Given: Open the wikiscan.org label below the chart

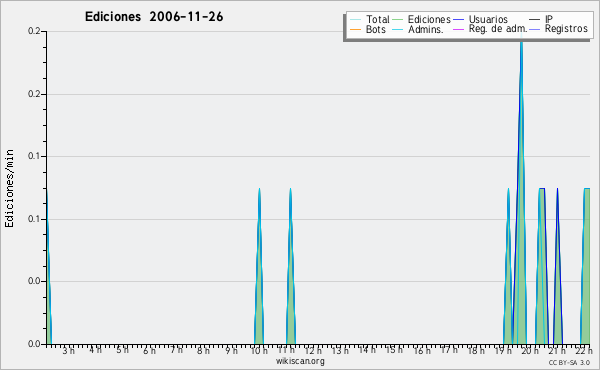Looking at the screenshot, I should [300, 361].
